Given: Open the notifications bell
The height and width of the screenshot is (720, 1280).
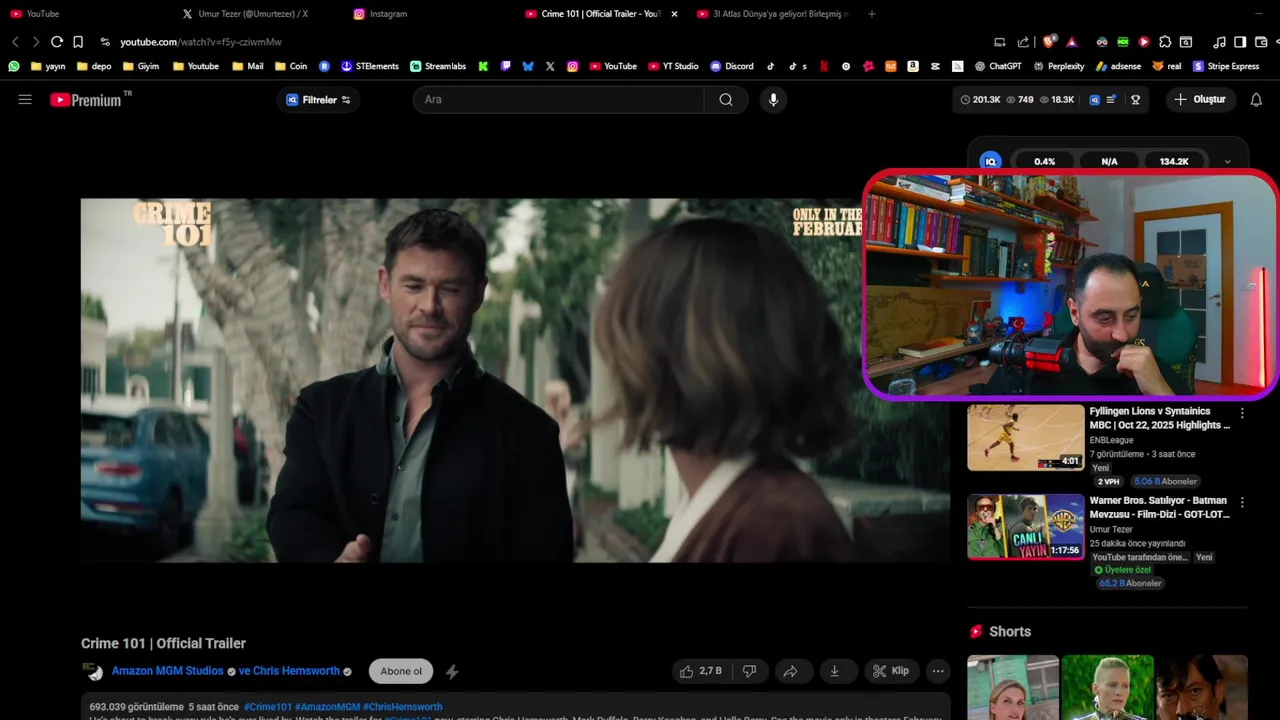Looking at the screenshot, I should pos(1256,100).
